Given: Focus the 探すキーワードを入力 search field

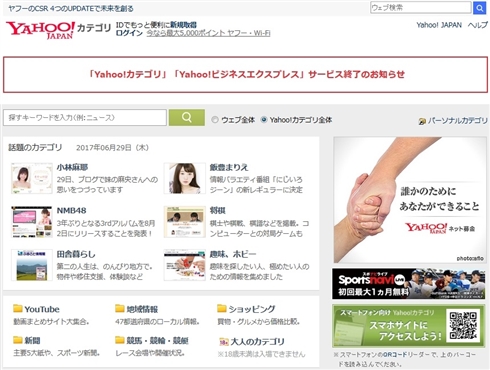Looking at the screenshot, I should click(x=85, y=118).
